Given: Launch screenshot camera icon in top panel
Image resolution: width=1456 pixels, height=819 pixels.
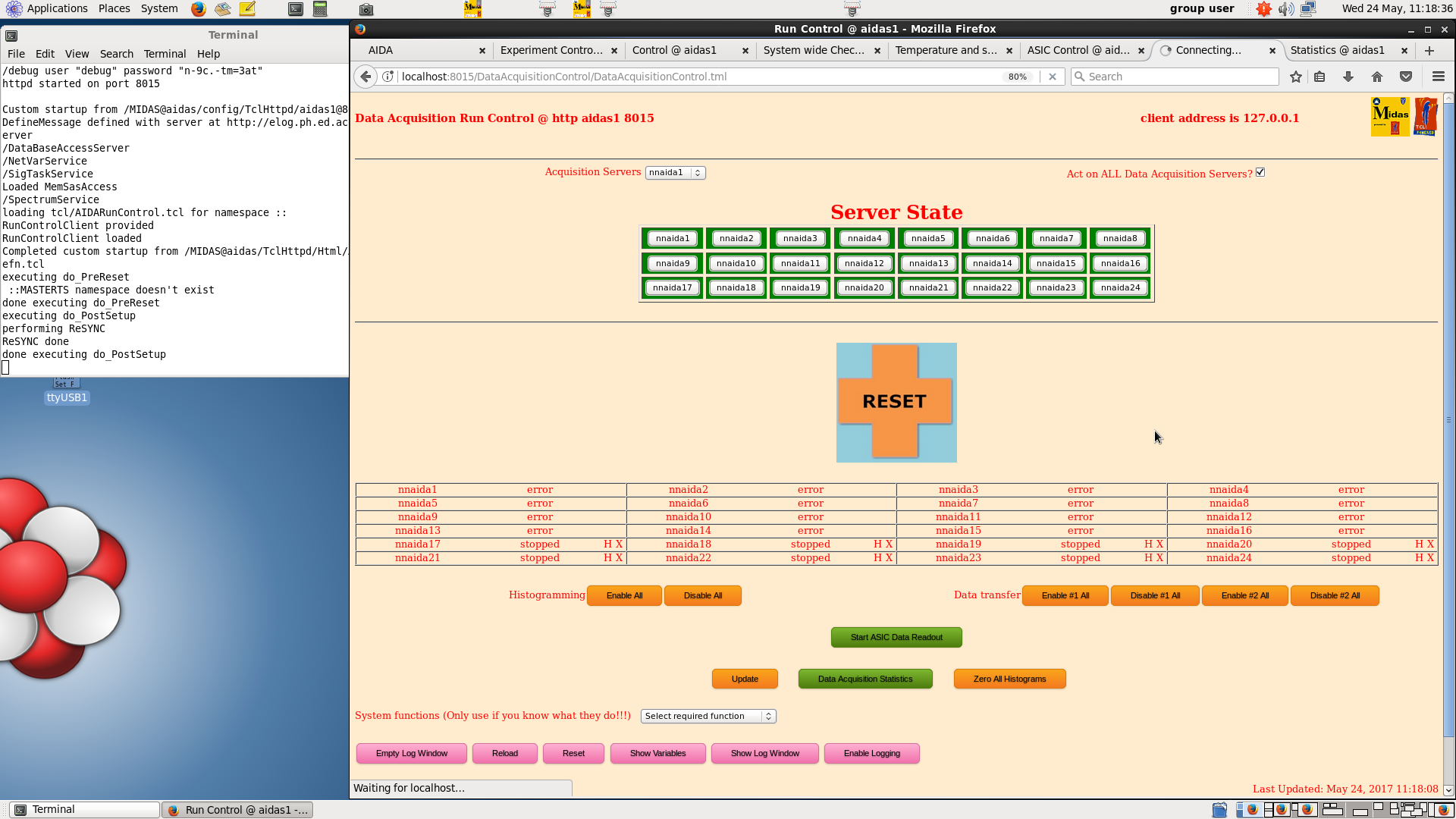Looking at the screenshot, I should coord(366,9).
